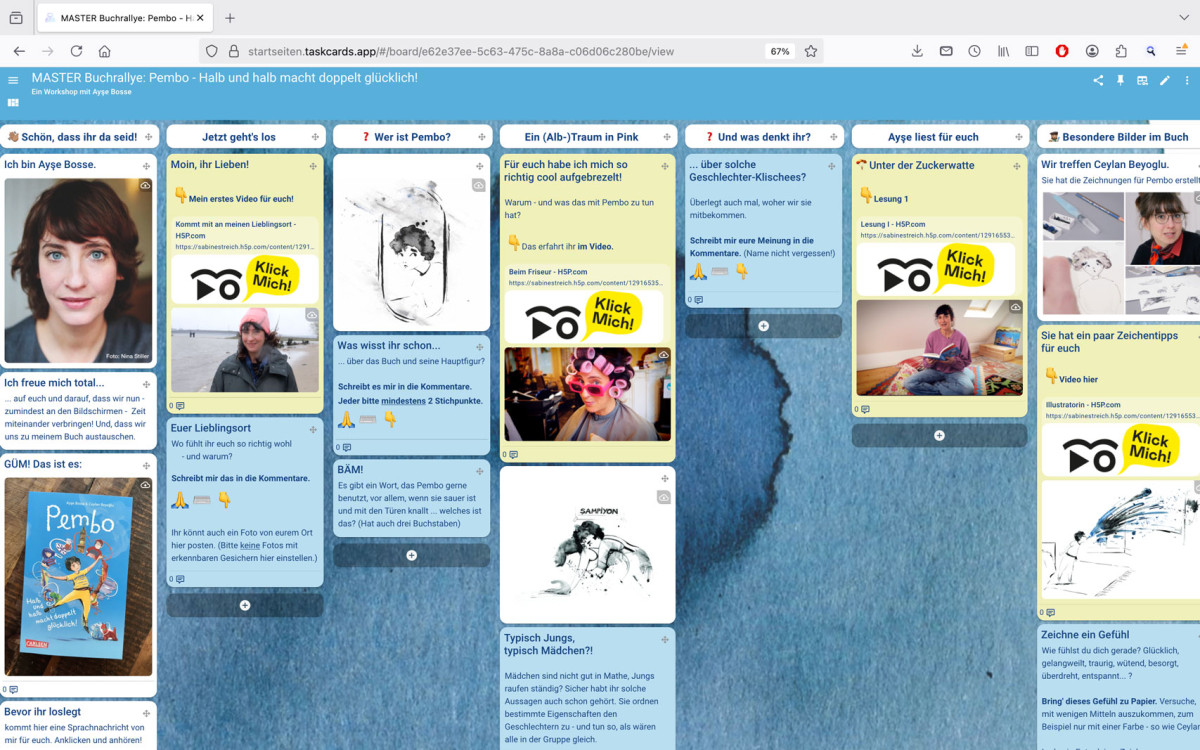Screen dimensions: 1200x750
Task: Click the board layout icon below the hamburger
Action: [x=13, y=102]
